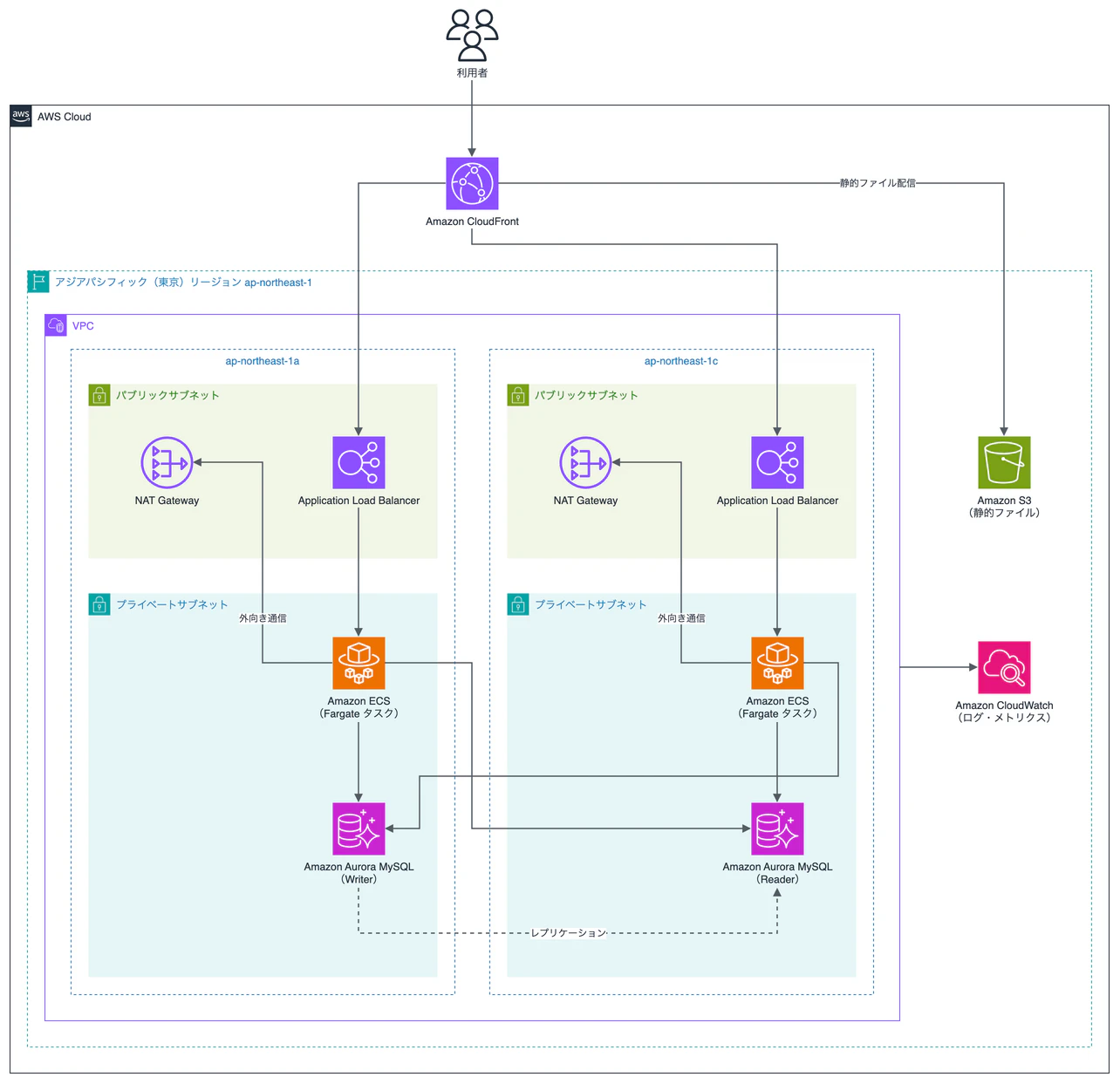1120x1084 pixels.
Task: Select the レプリケーション label
Action: pyautogui.click(x=568, y=933)
